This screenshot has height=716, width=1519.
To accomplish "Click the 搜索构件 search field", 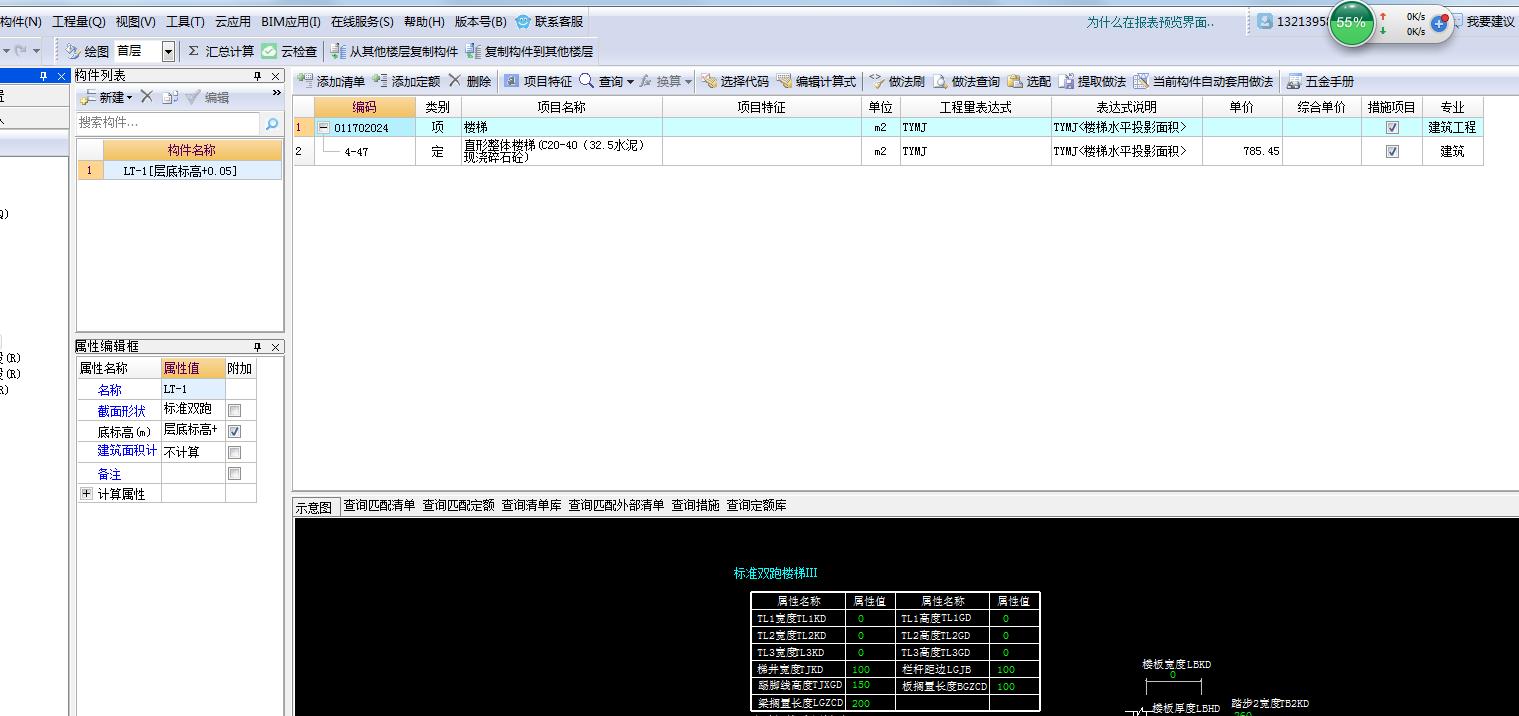I will click(x=168, y=123).
